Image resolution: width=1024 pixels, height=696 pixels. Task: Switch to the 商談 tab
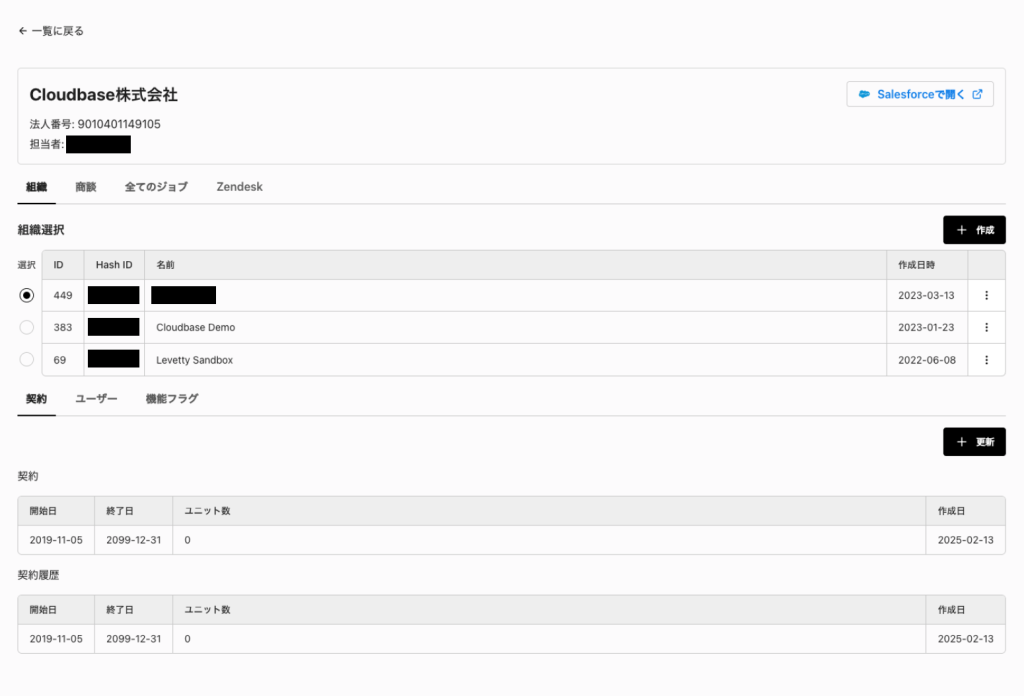(86, 187)
